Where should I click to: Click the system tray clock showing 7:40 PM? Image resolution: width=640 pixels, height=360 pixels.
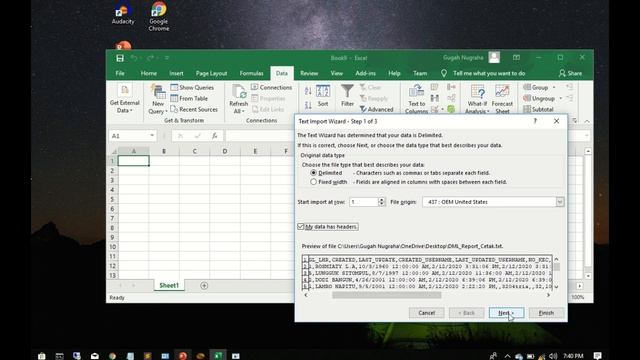tap(573, 356)
